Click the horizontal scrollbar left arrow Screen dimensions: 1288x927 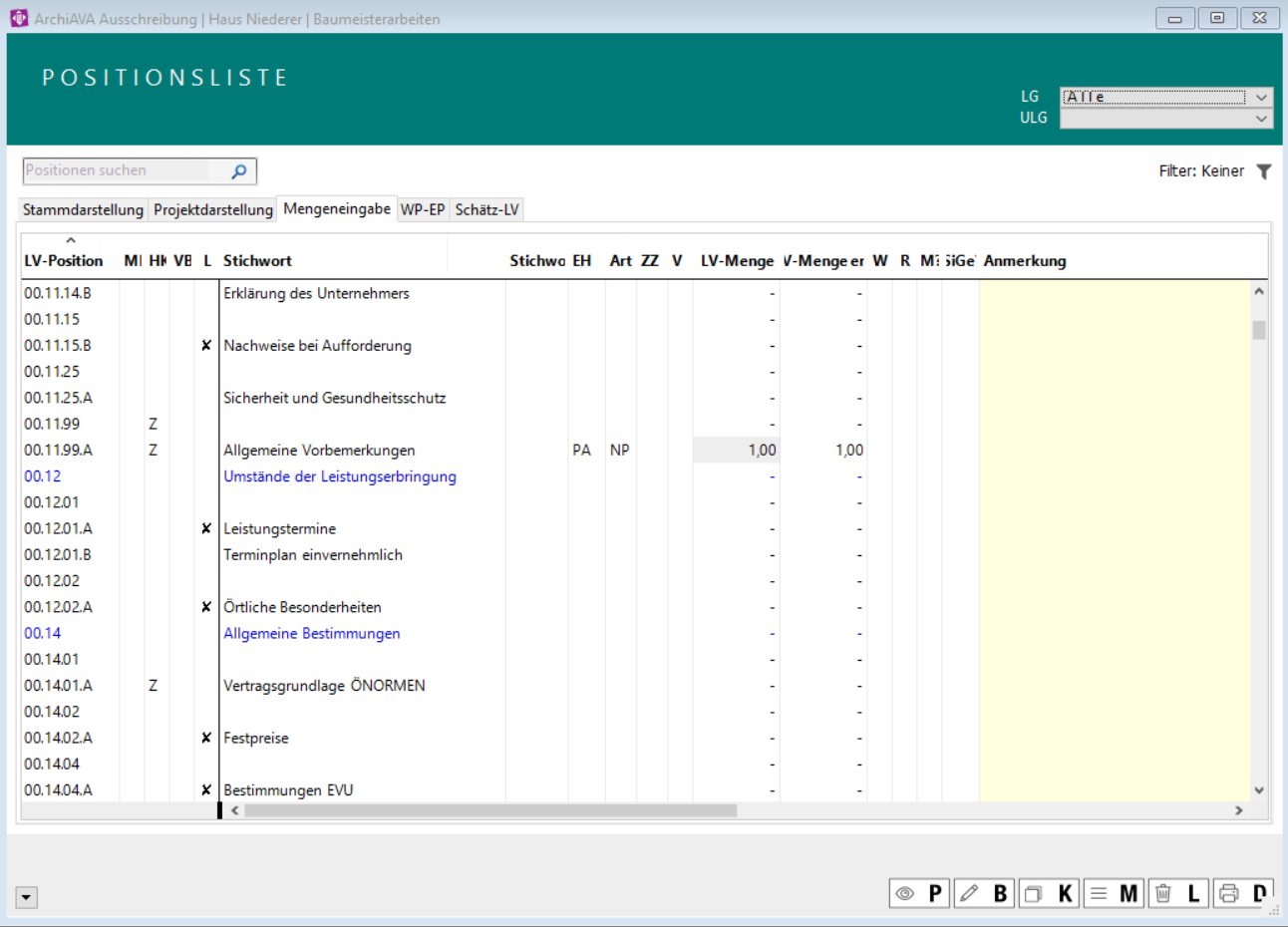pos(235,810)
